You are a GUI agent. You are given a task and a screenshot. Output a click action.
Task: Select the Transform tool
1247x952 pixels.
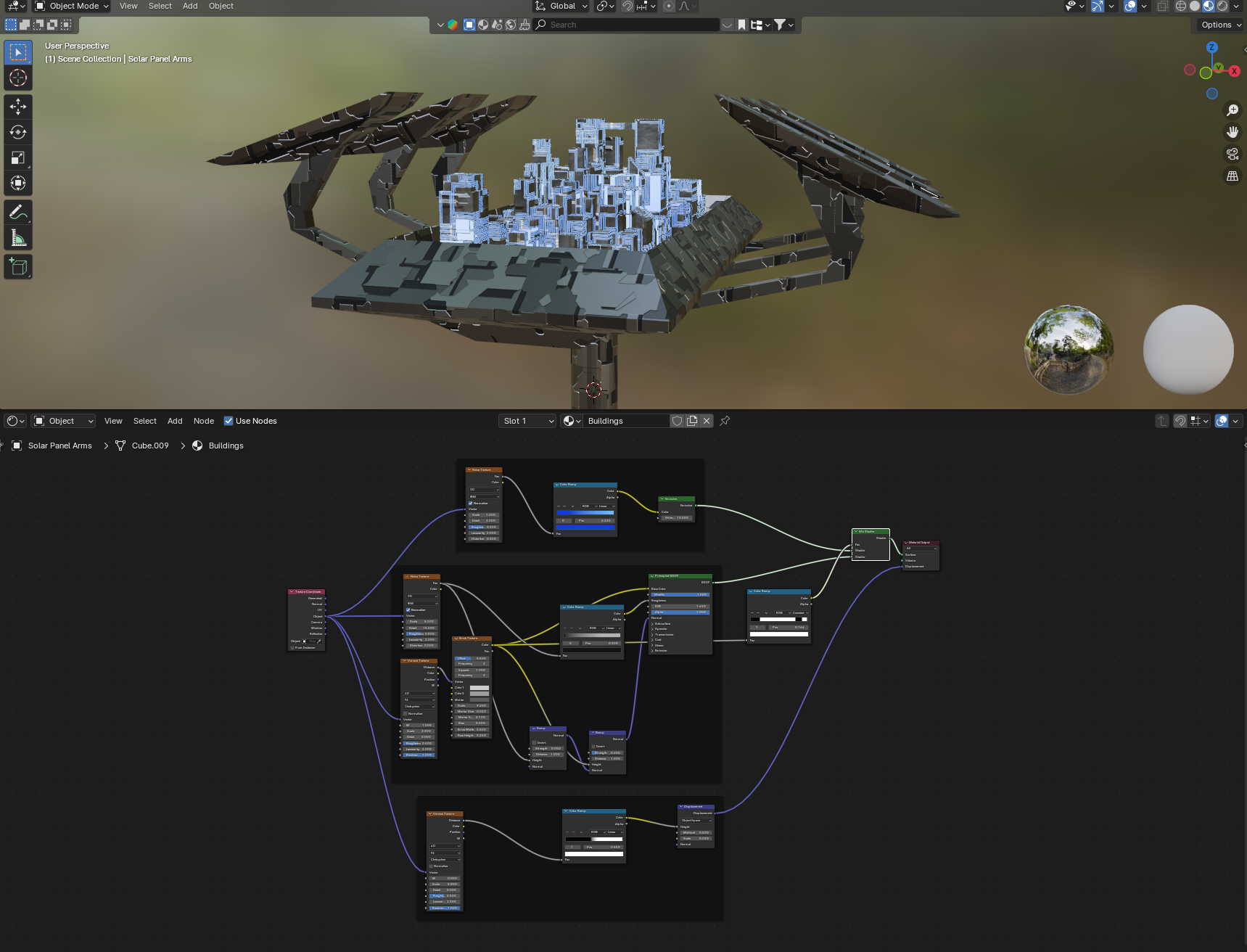click(18, 183)
